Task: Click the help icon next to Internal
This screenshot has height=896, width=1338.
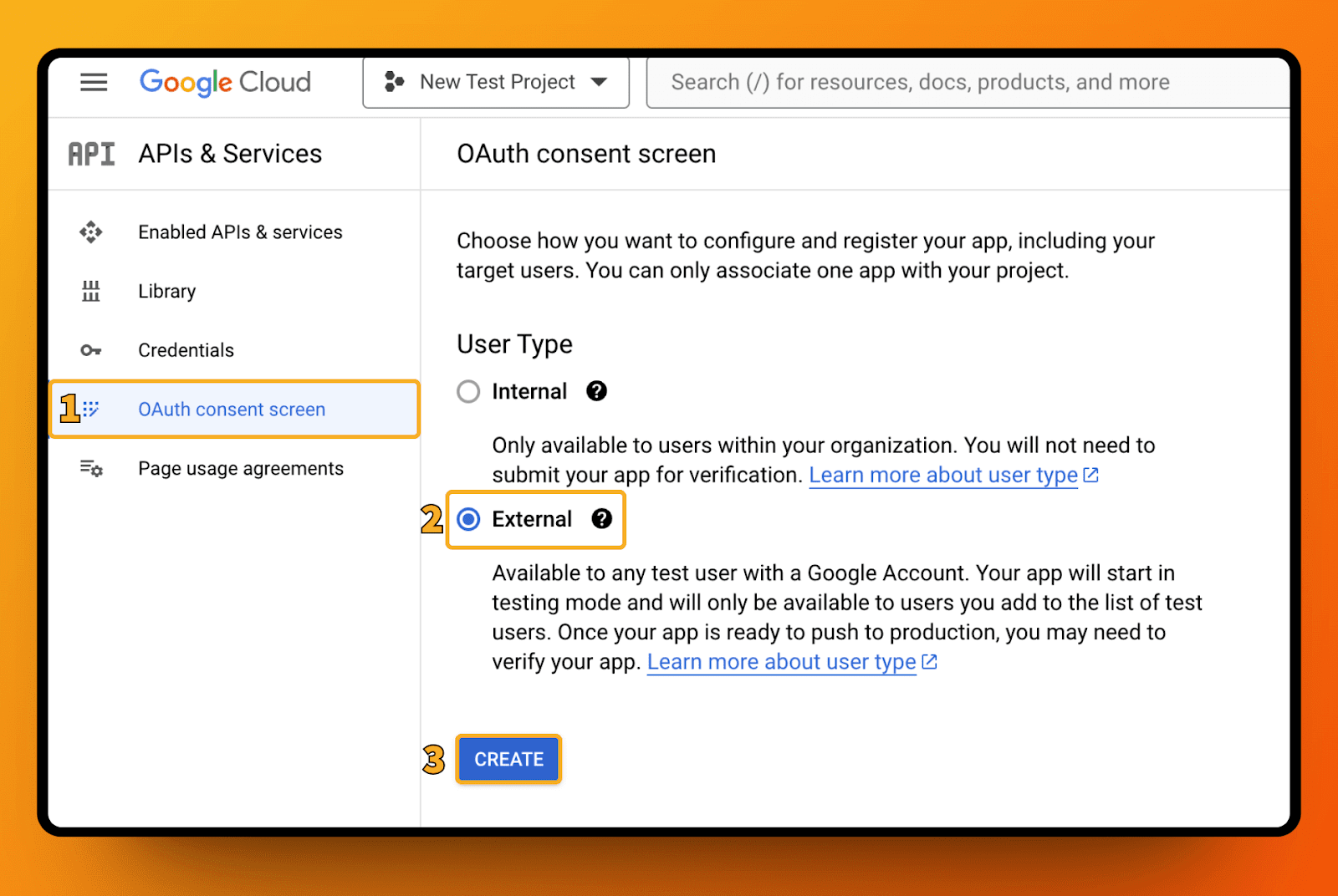Action: pyautogui.click(x=596, y=391)
